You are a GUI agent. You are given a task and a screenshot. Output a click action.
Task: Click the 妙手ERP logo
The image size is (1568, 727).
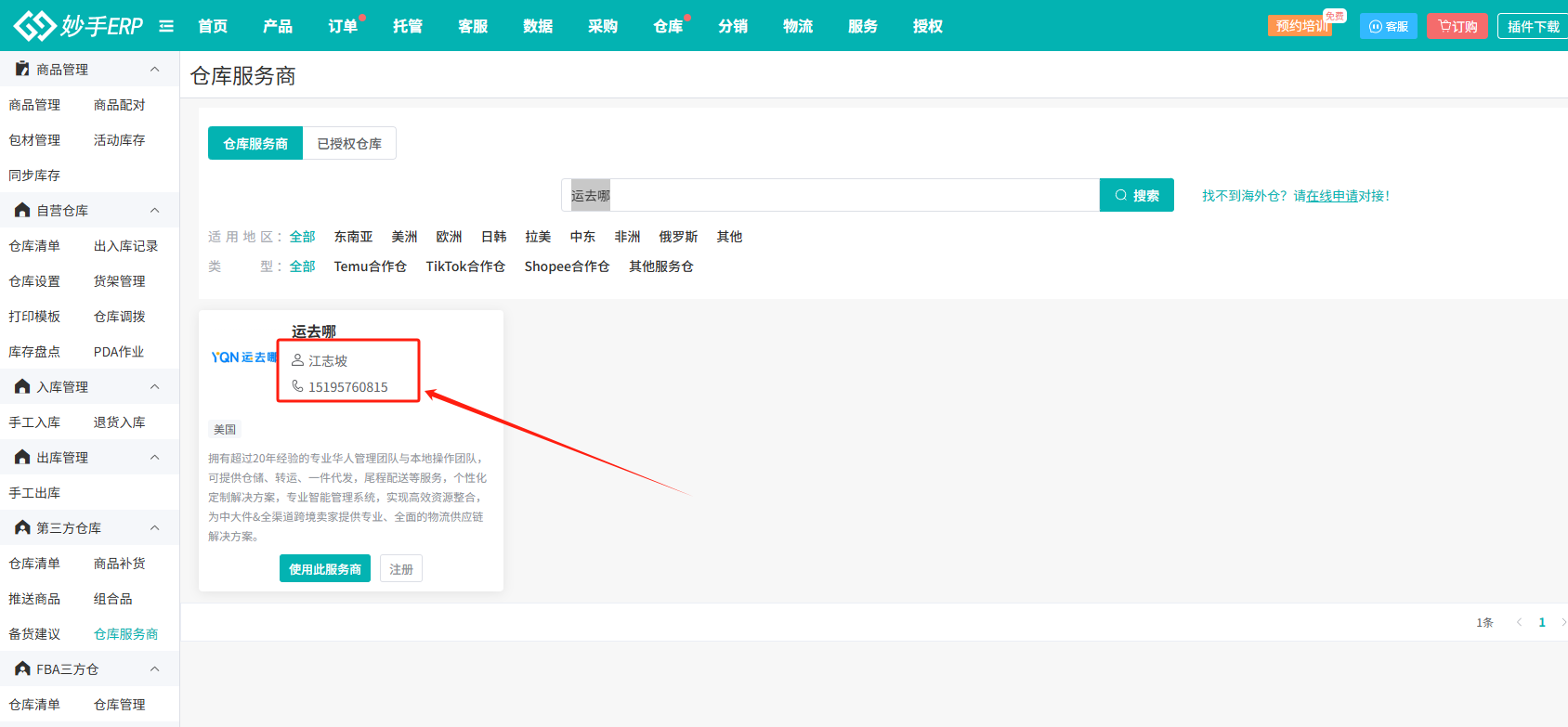(79, 25)
